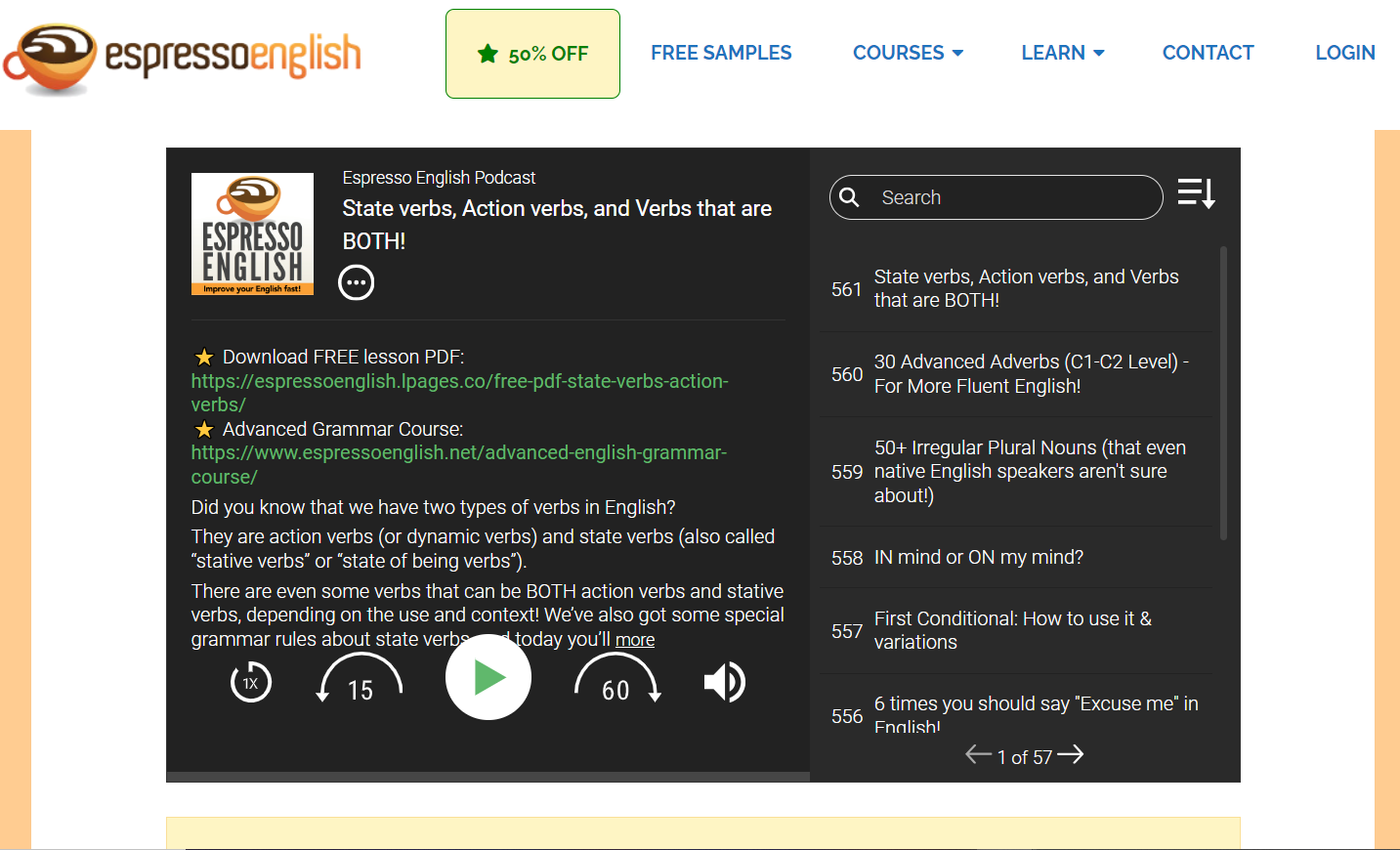Skip forward 60 seconds

point(617,678)
